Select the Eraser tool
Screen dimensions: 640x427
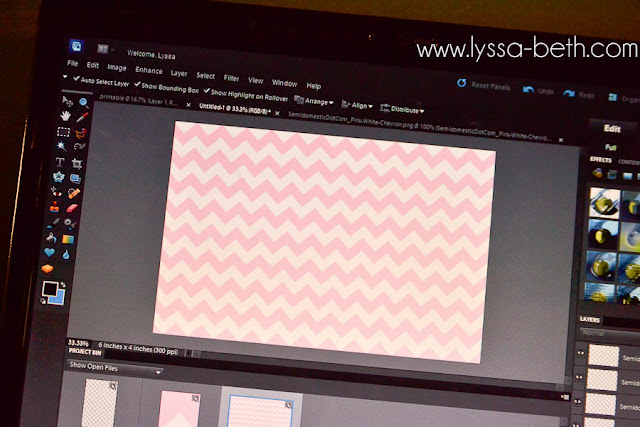71,208
